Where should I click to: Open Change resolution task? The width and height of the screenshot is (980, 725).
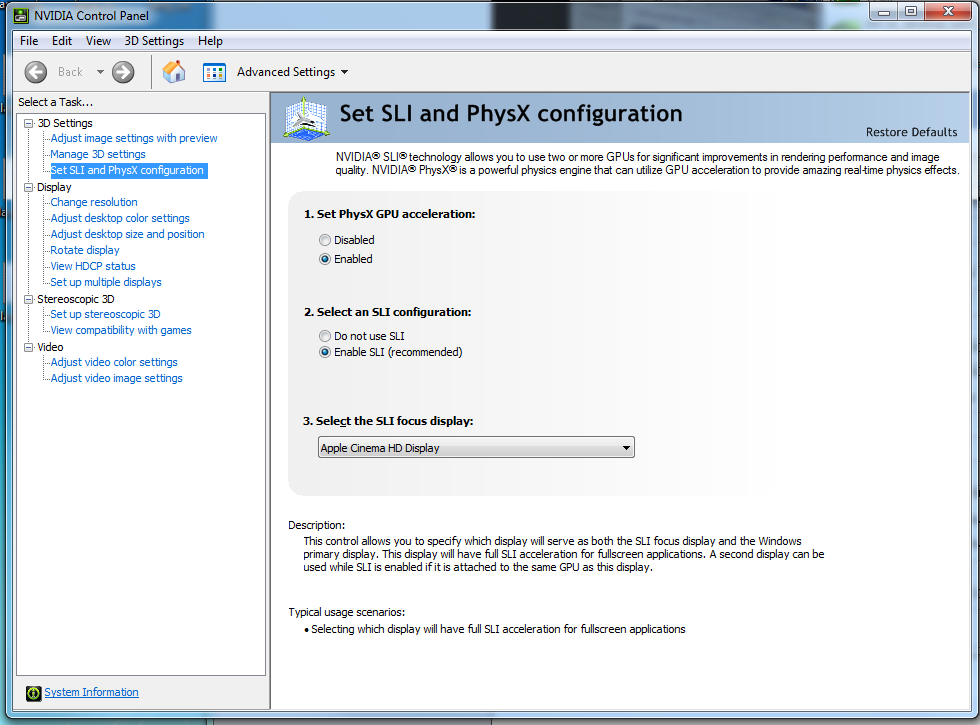point(94,202)
